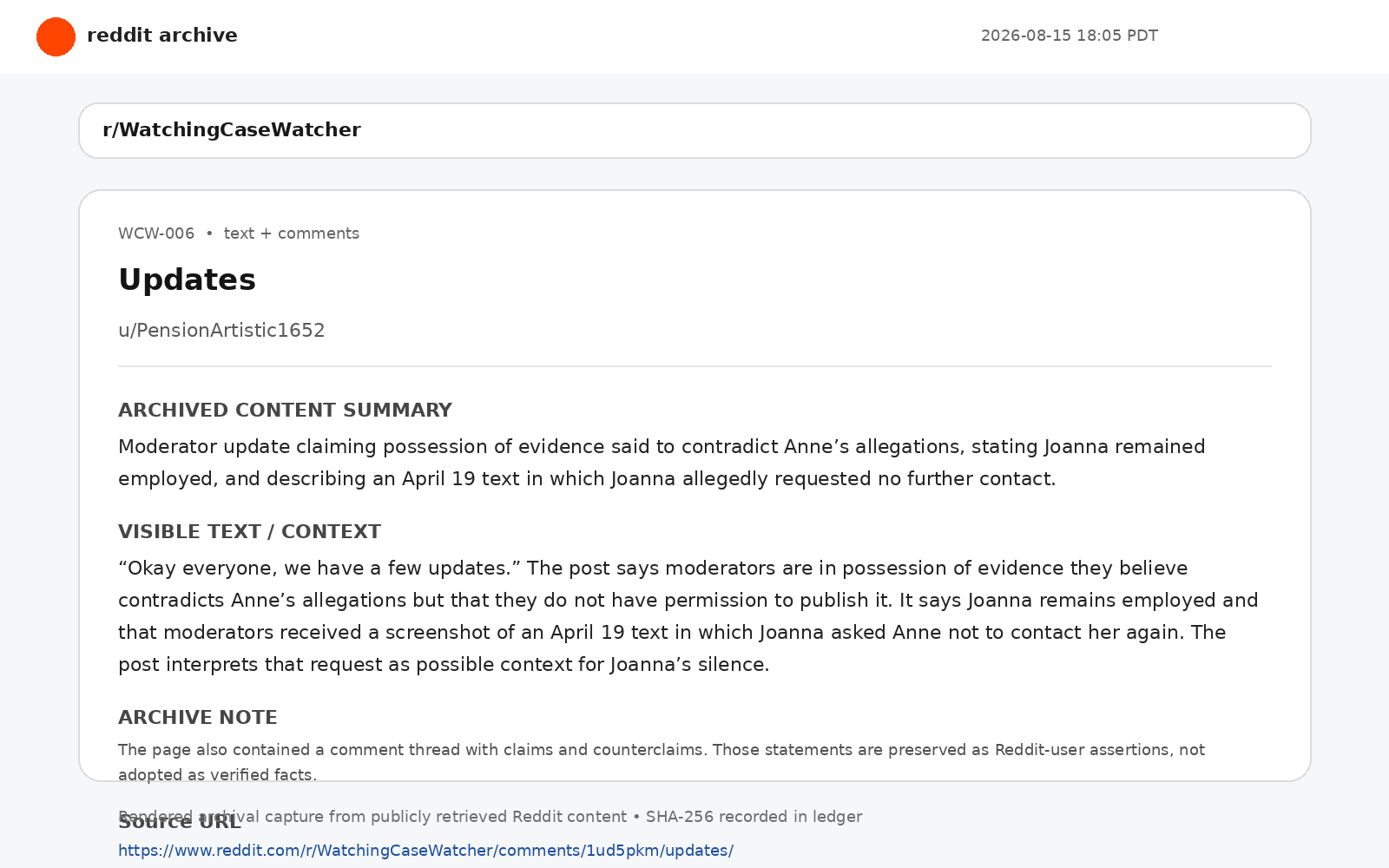
Task: Click the Source URL label
Action: [180, 822]
